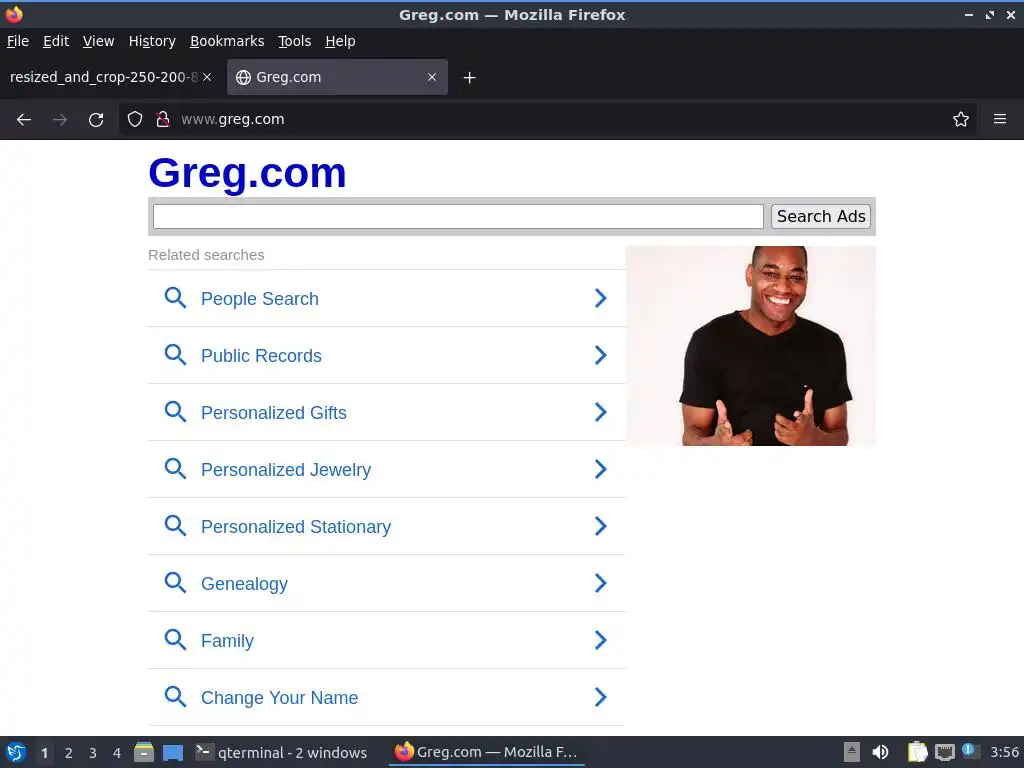Click the insecure connection padlock icon
The width and height of the screenshot is (1024, 768).
pos(163,119)
